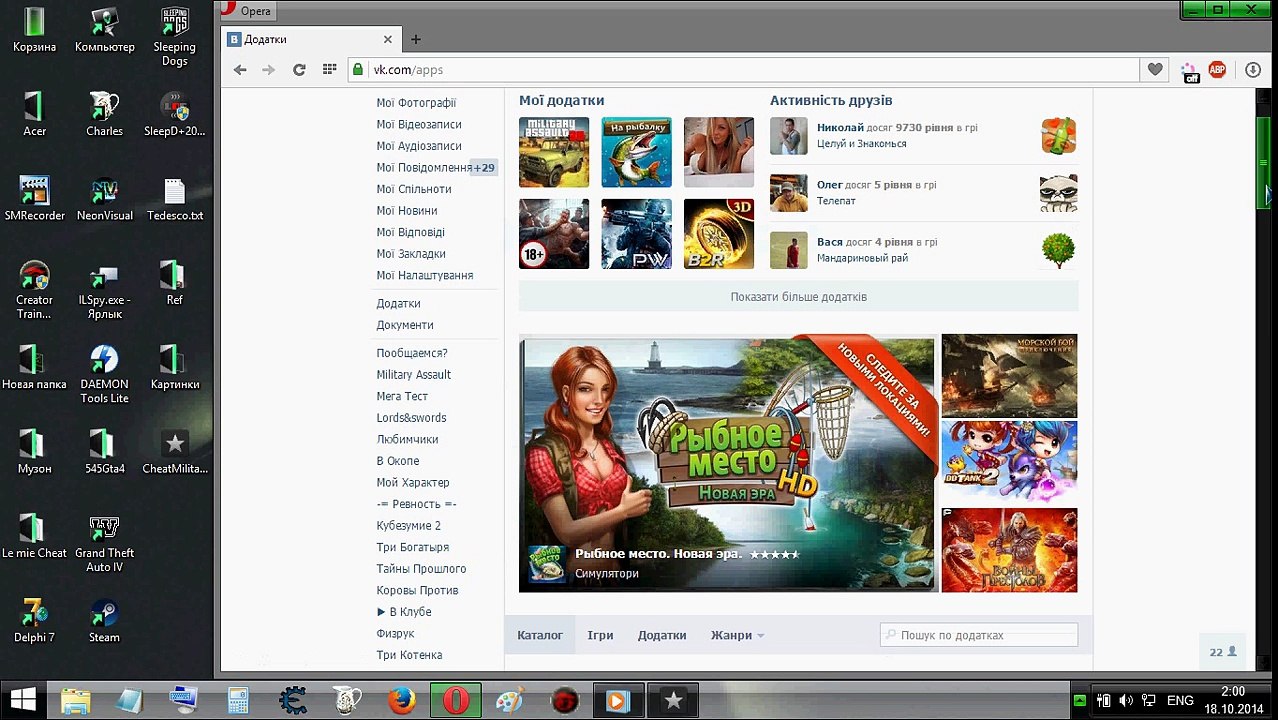Screen dimensions: 1278x720
Task: Click the Телепат game cat icon
Action: coord(1059,193)
